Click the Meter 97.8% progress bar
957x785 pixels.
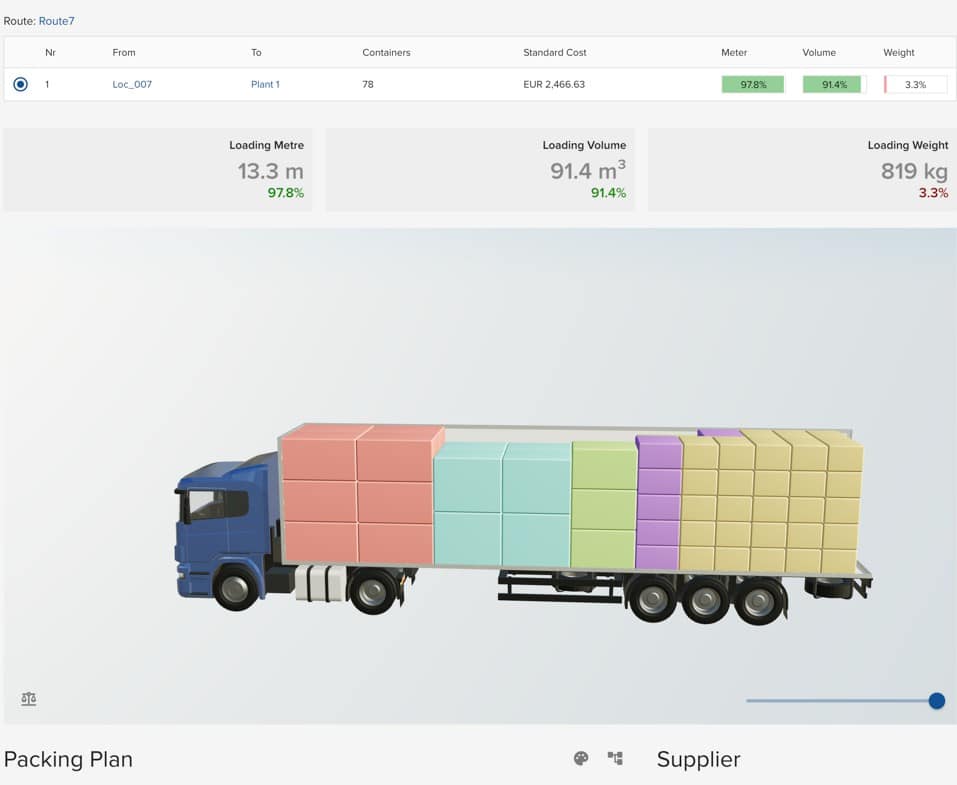[753, 84]
